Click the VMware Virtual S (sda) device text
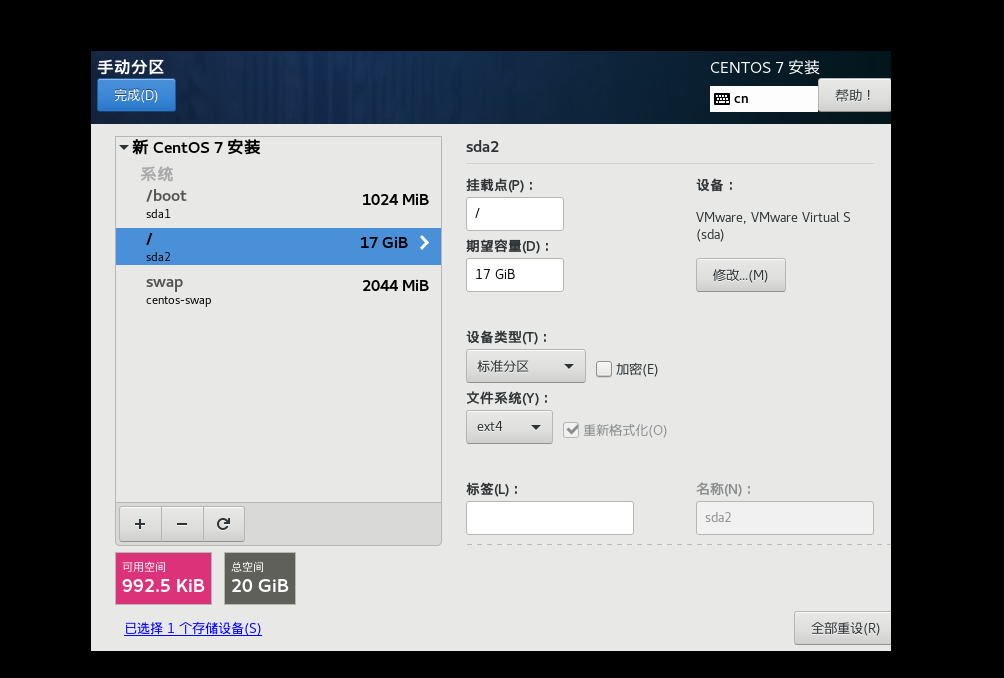 point(773,226)
